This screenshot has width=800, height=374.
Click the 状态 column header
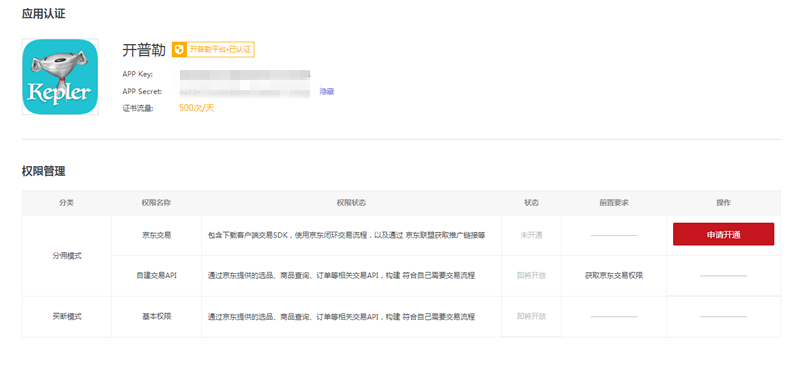tap(531, 203)
